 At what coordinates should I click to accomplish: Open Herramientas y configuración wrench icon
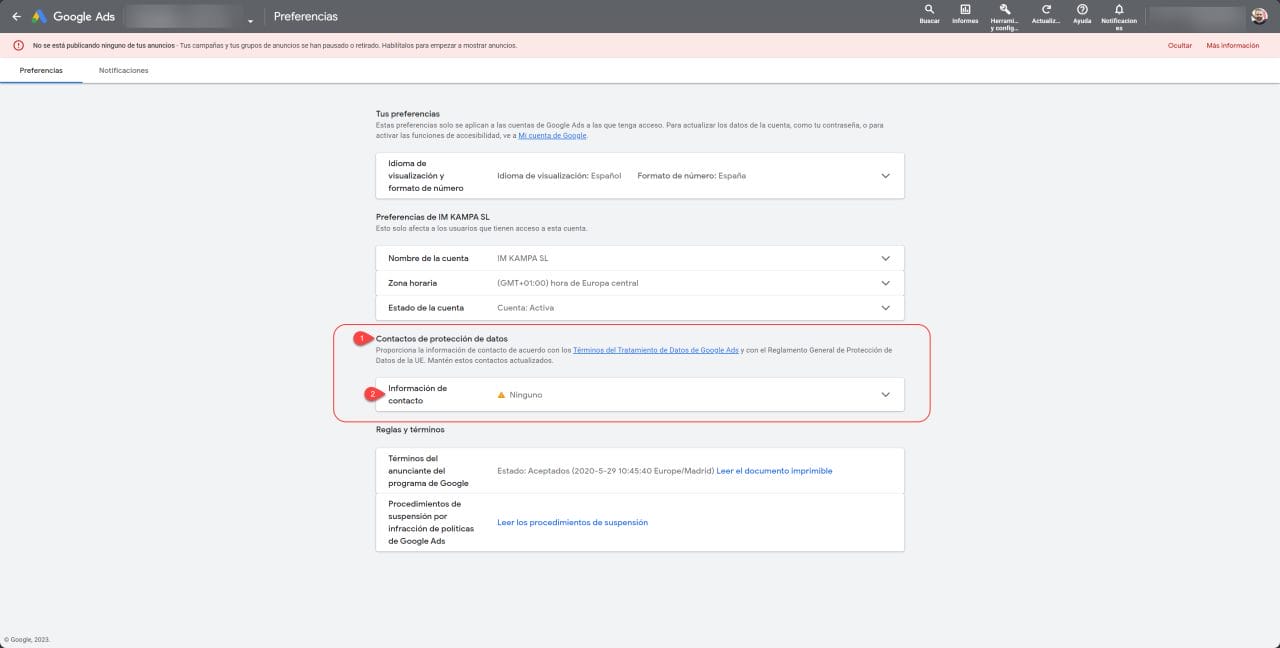[x=1004, y=9]
